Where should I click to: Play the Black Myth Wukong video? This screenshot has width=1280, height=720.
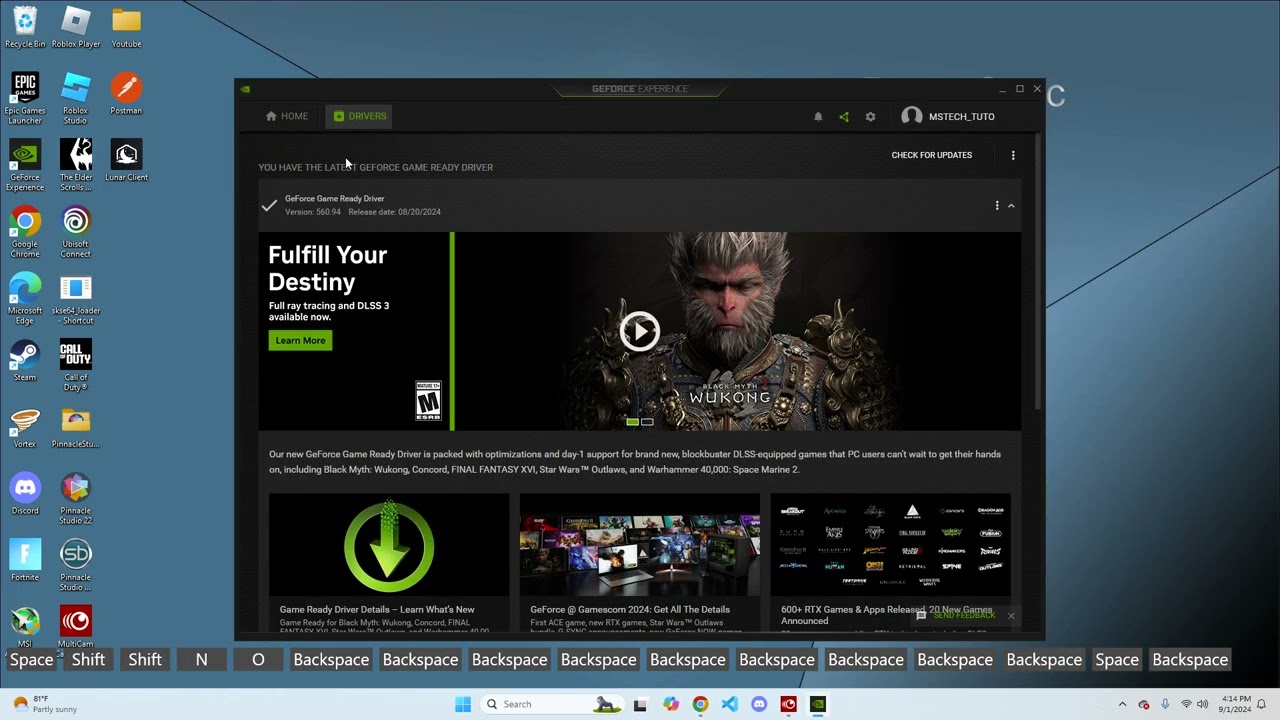(640, 331)
